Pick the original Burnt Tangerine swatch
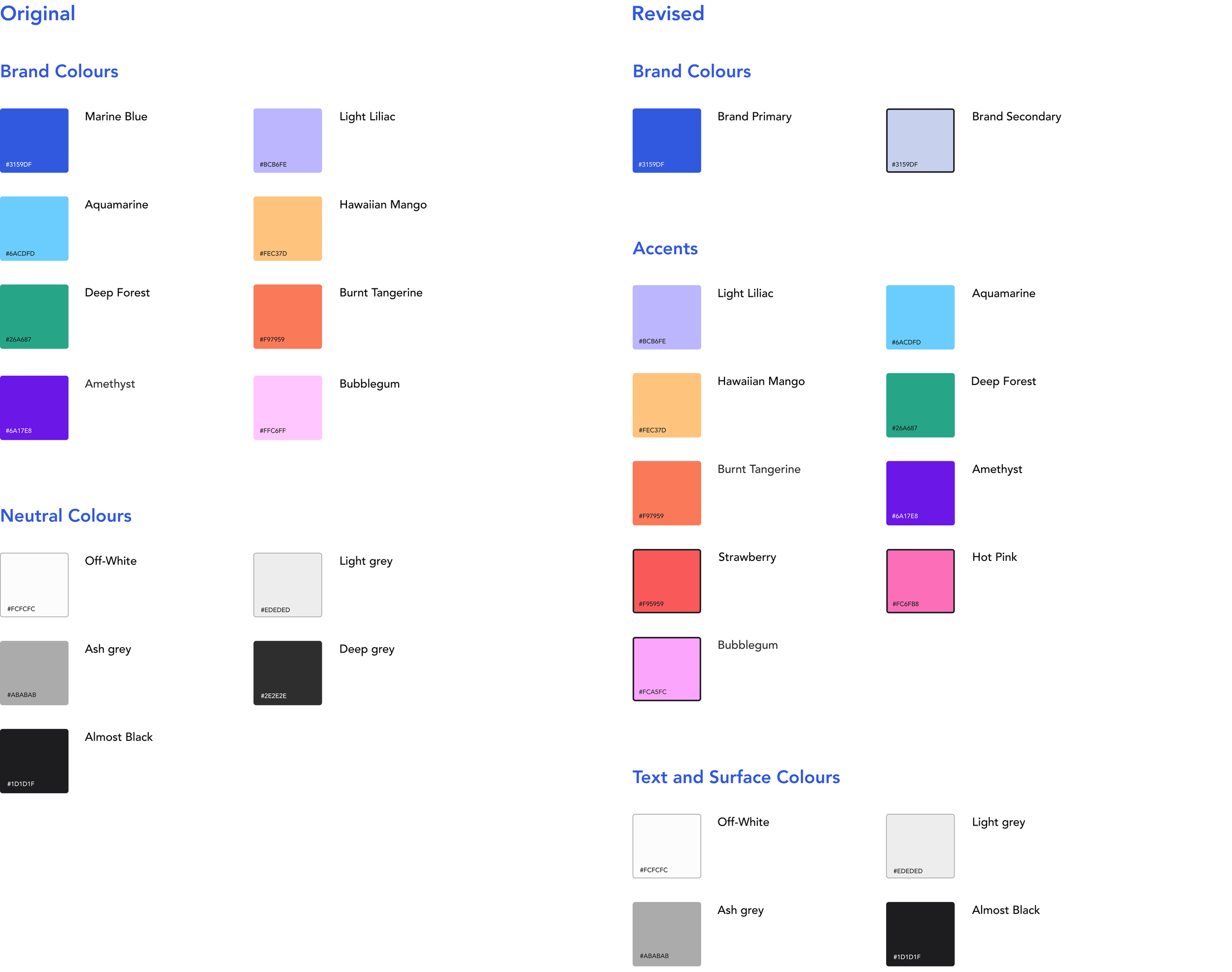Screen dimensions: 1232x972 coord(287,316)
